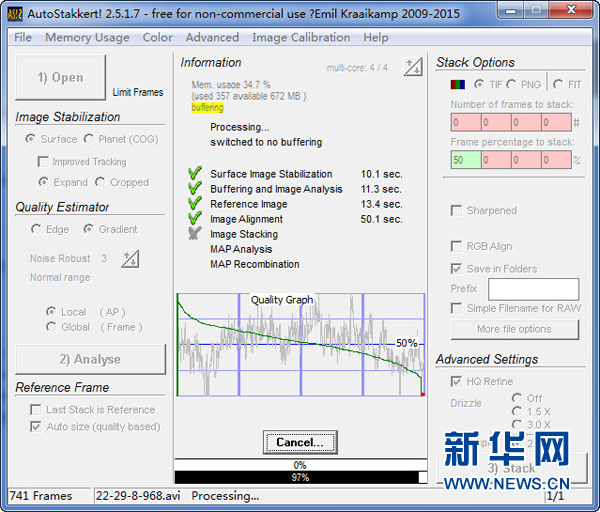Viewport: 600px width, 512px height.
Task: Toggle Simple Filename for RAW checkbox
Action: (456, 308)
